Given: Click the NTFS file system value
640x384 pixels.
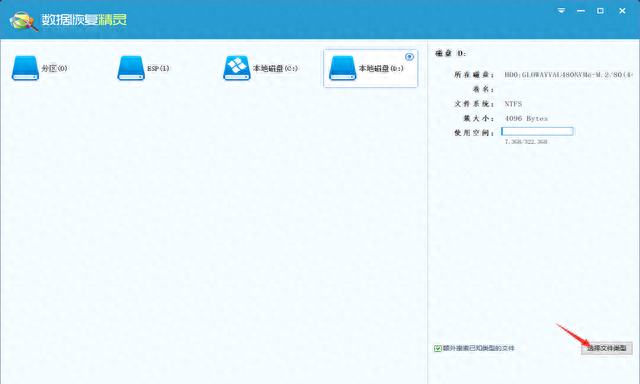Looking at the screenshot, I should coord(513,104).
